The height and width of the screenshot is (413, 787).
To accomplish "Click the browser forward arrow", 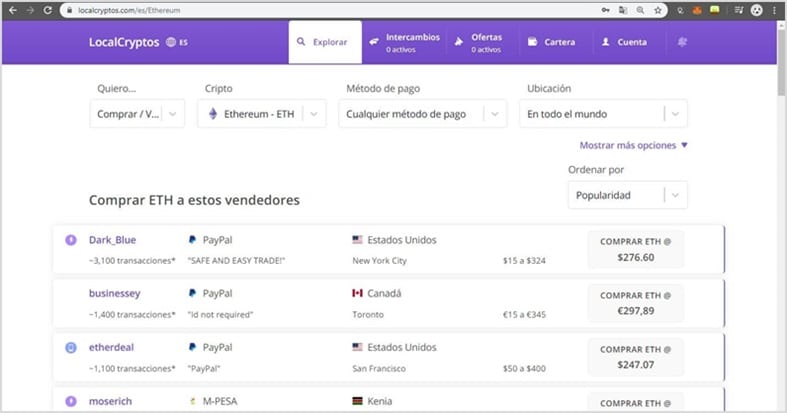I will point(30,10).
